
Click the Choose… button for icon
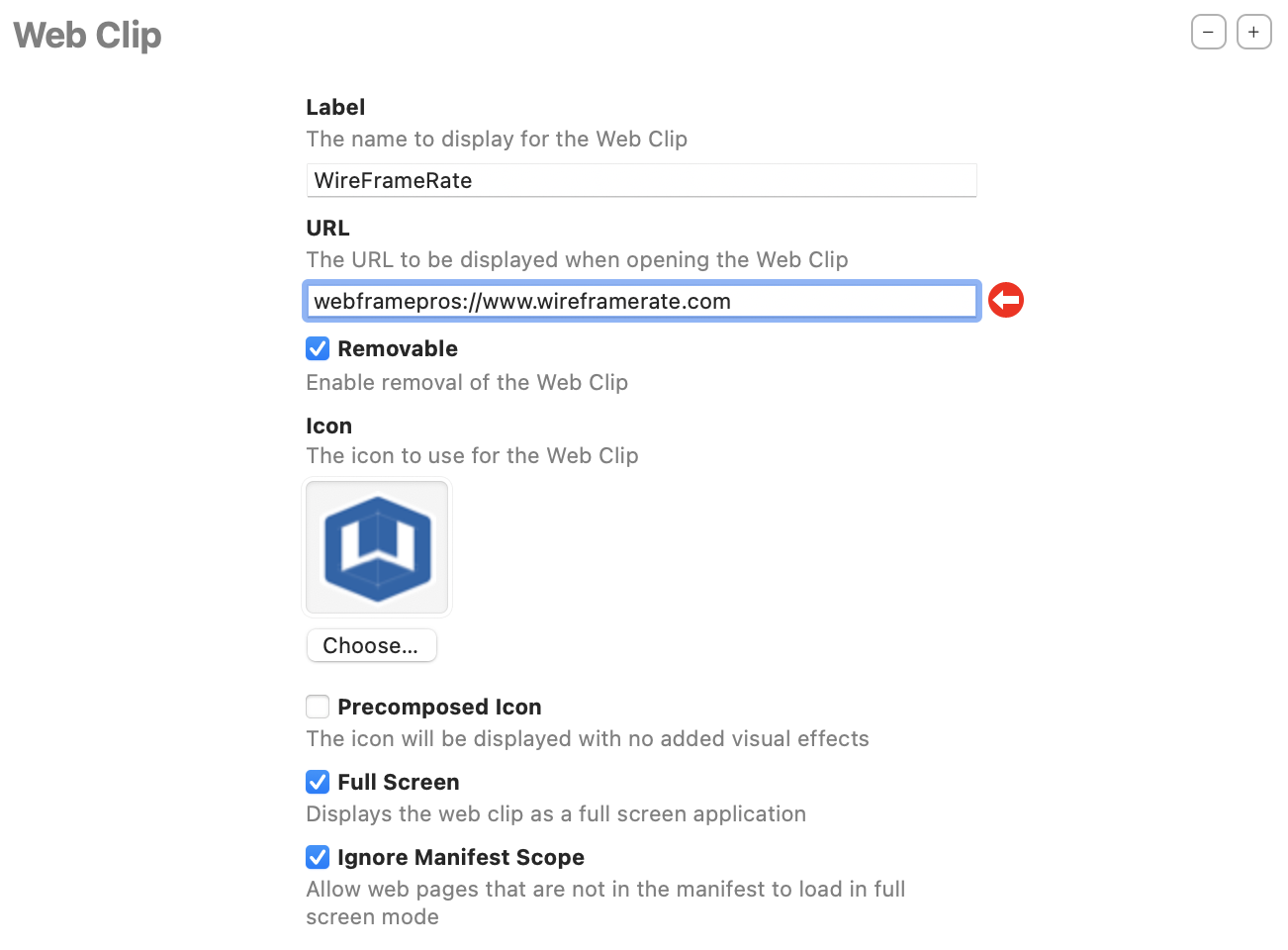(x=371, y=645)
